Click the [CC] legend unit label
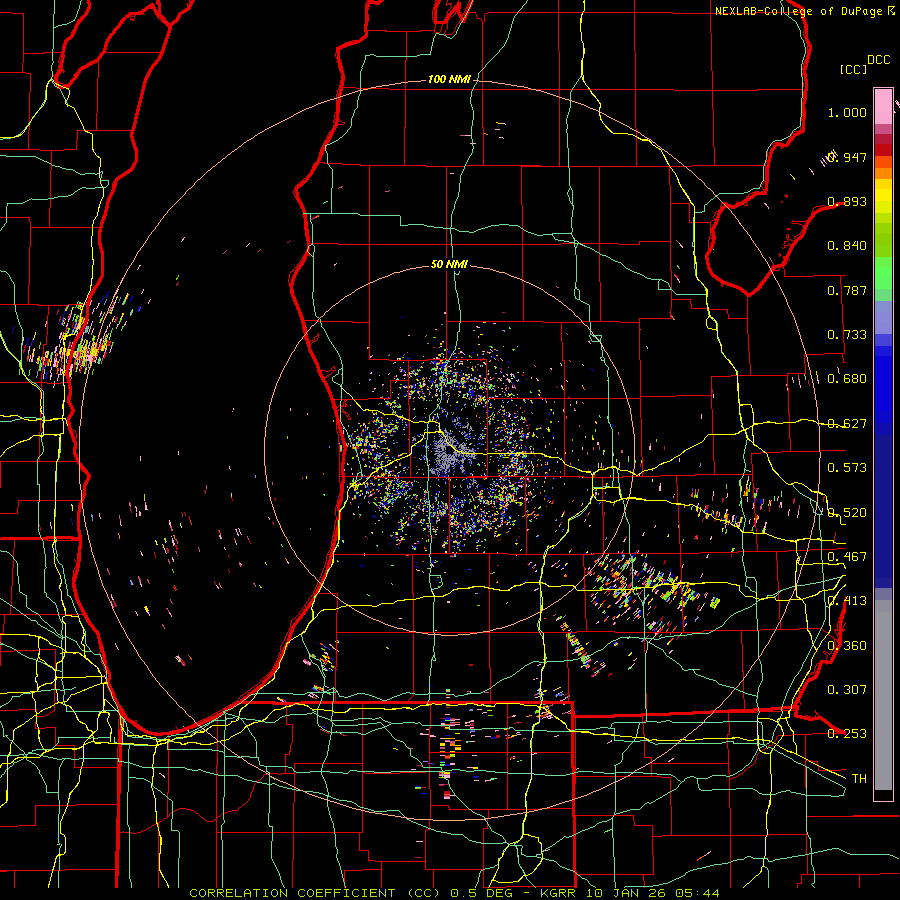This screenshot has width=900, height=900. [x=853, y=69]
